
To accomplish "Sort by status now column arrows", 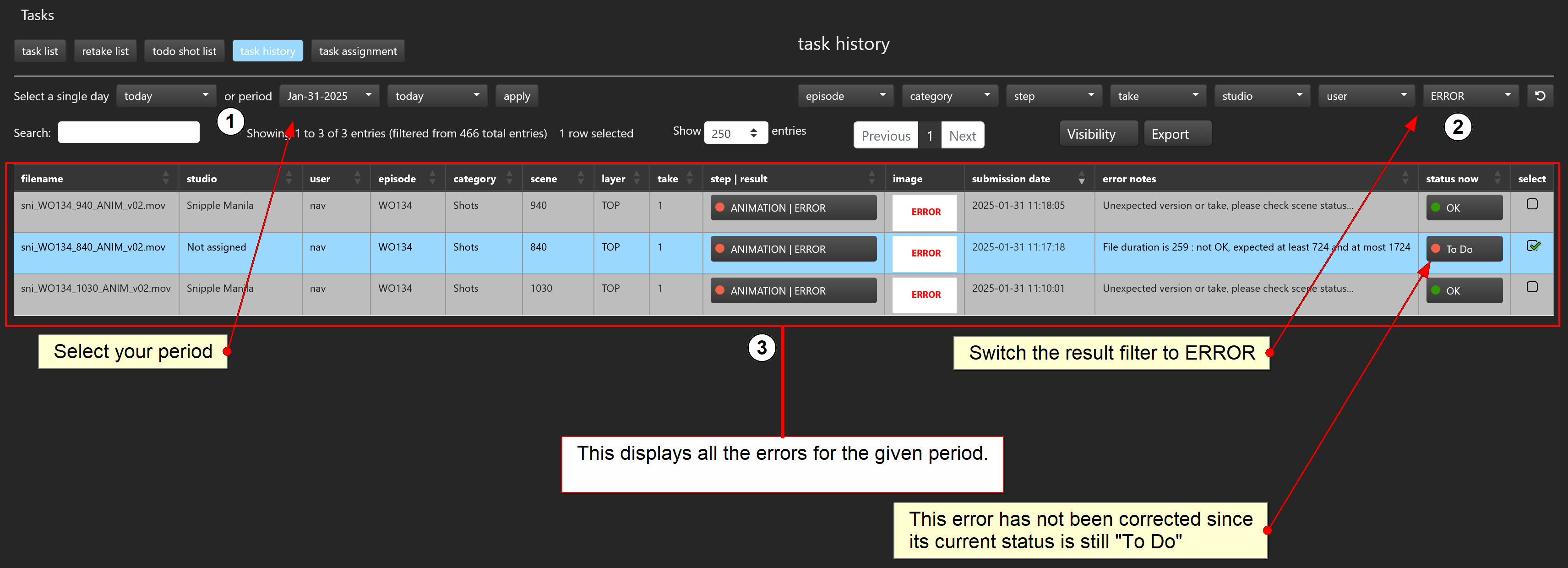I will coord(1497,178).
